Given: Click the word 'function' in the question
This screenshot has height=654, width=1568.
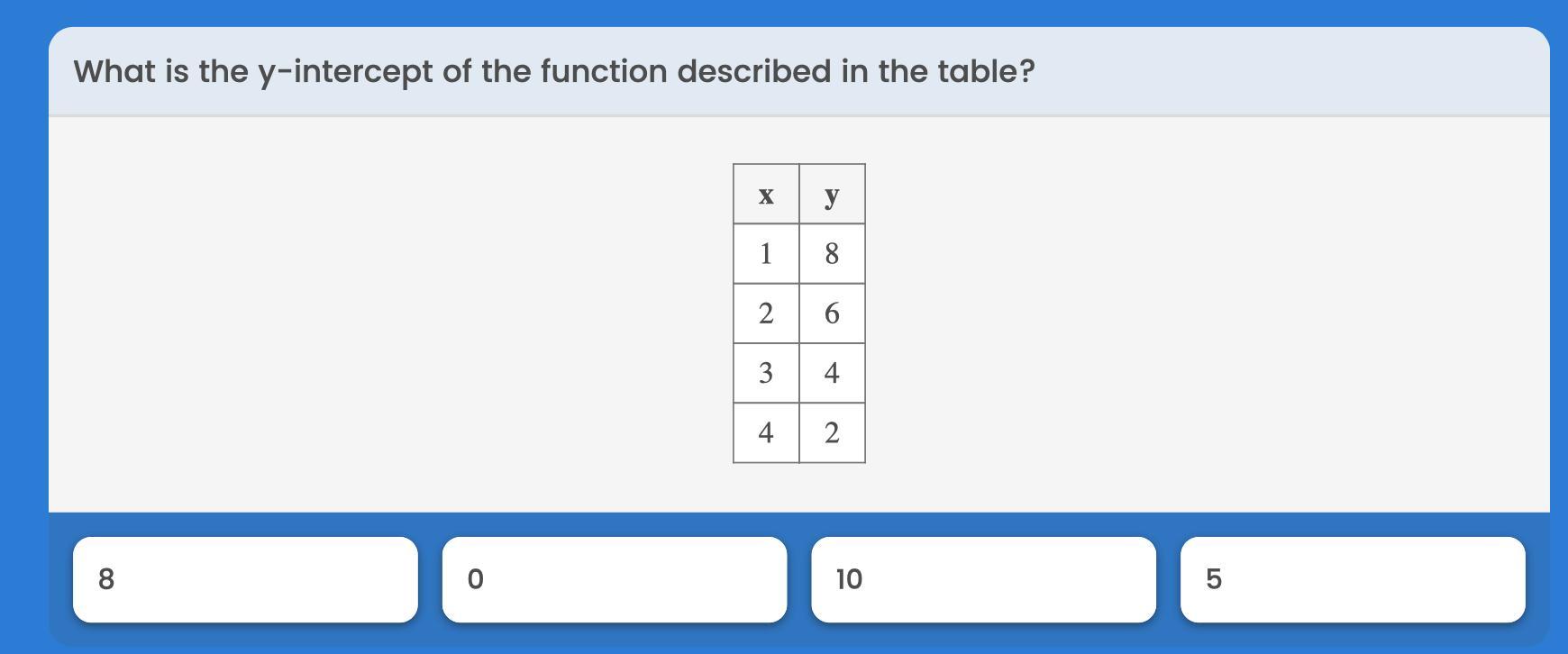Looking at the screenshot, I should pos(604,71).
